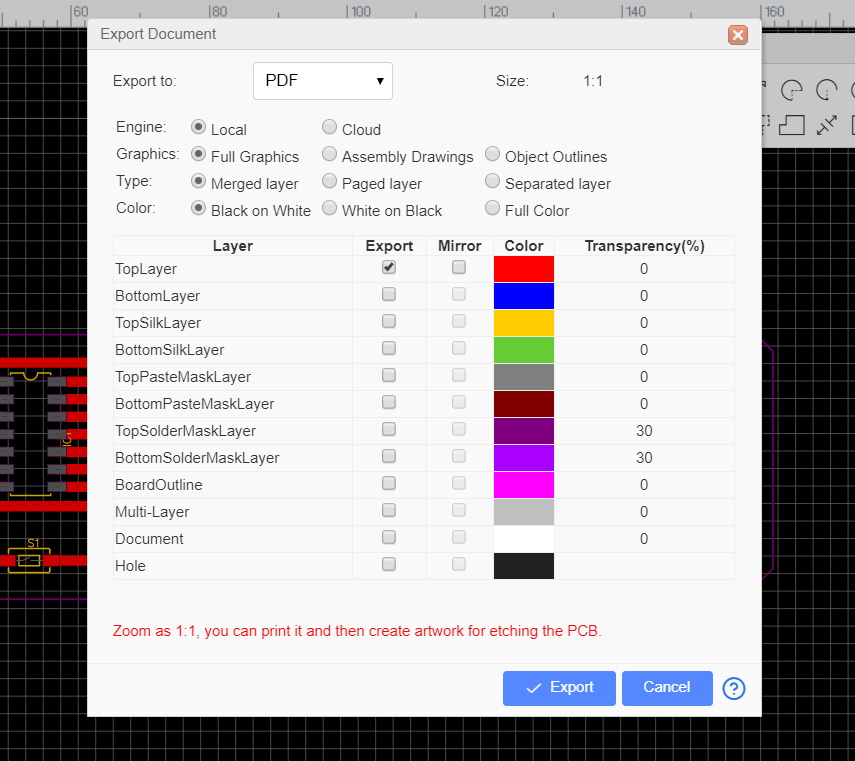
Task: Open the export dialog help icon
Action: tap(733, 688)
